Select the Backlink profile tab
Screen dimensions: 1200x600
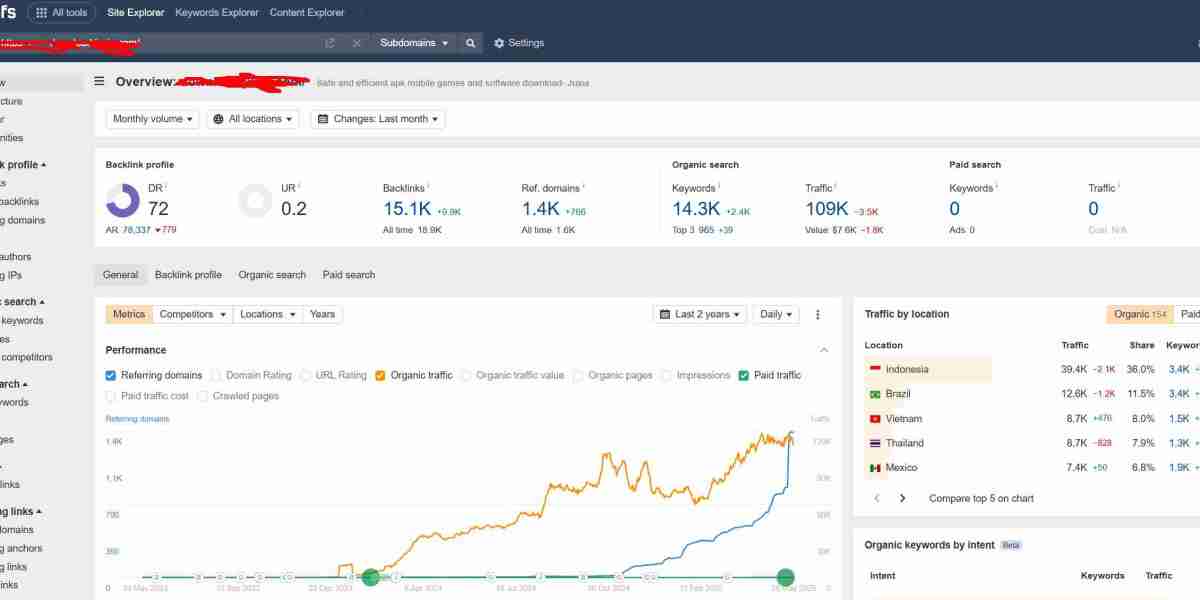tap(188, 275)
